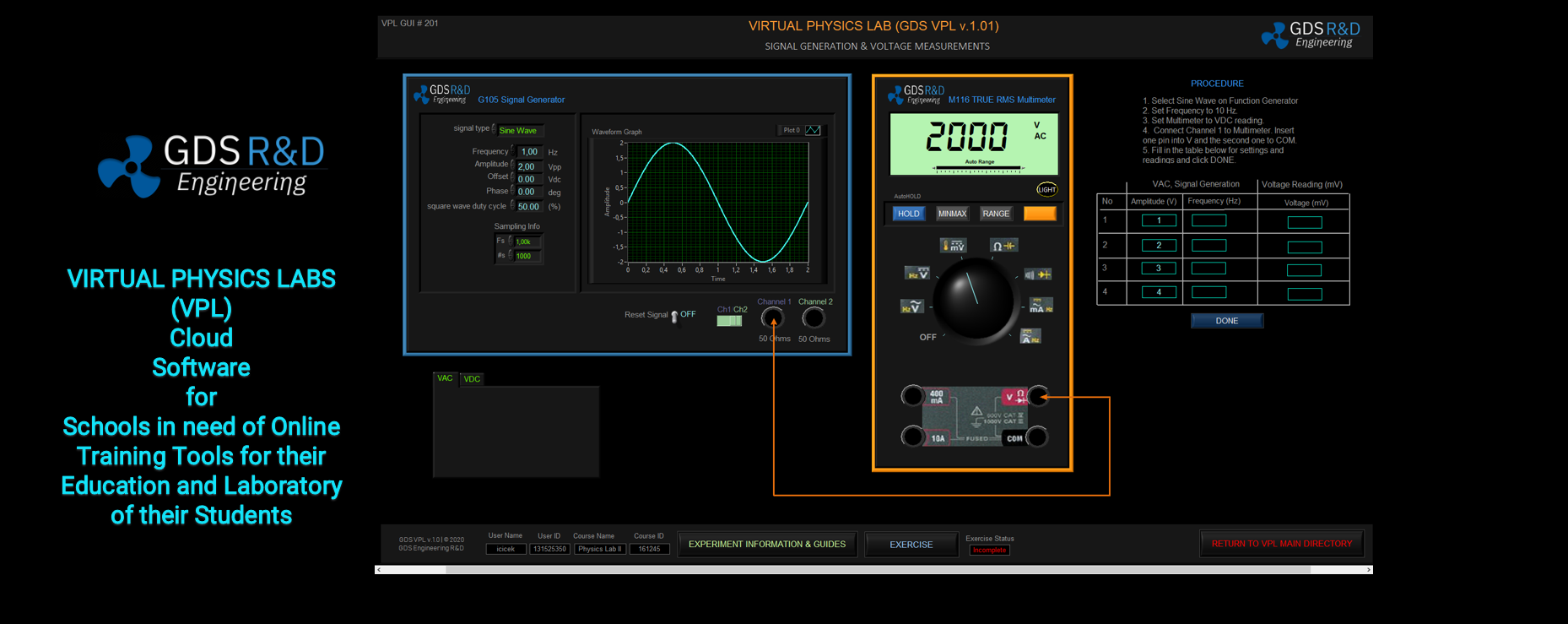
Task: Click the User ID field 131525350
Action: tap(549, 549)
